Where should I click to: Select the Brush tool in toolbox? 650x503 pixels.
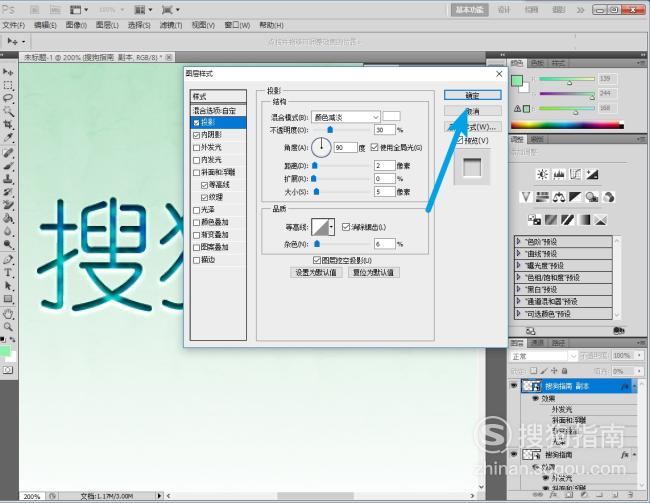point(8,166)
